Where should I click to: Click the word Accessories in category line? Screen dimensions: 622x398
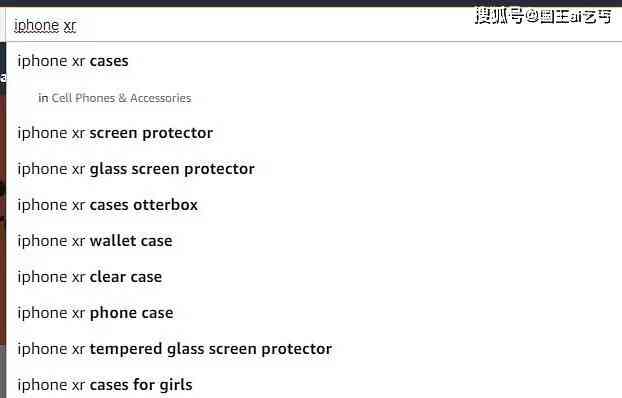pos(161,98)
